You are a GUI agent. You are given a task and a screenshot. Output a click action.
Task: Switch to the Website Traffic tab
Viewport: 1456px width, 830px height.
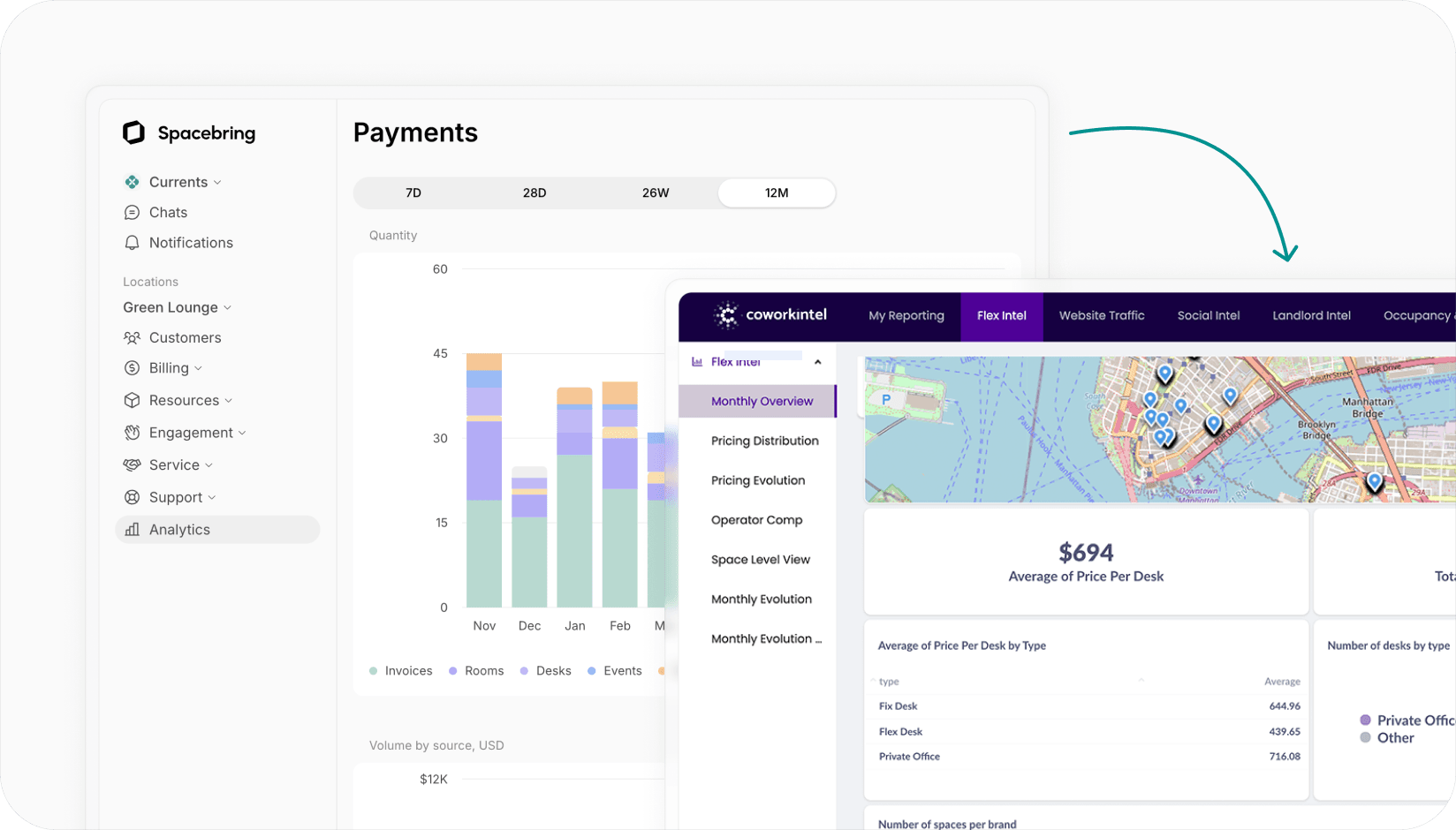[x=1101, y=315]
